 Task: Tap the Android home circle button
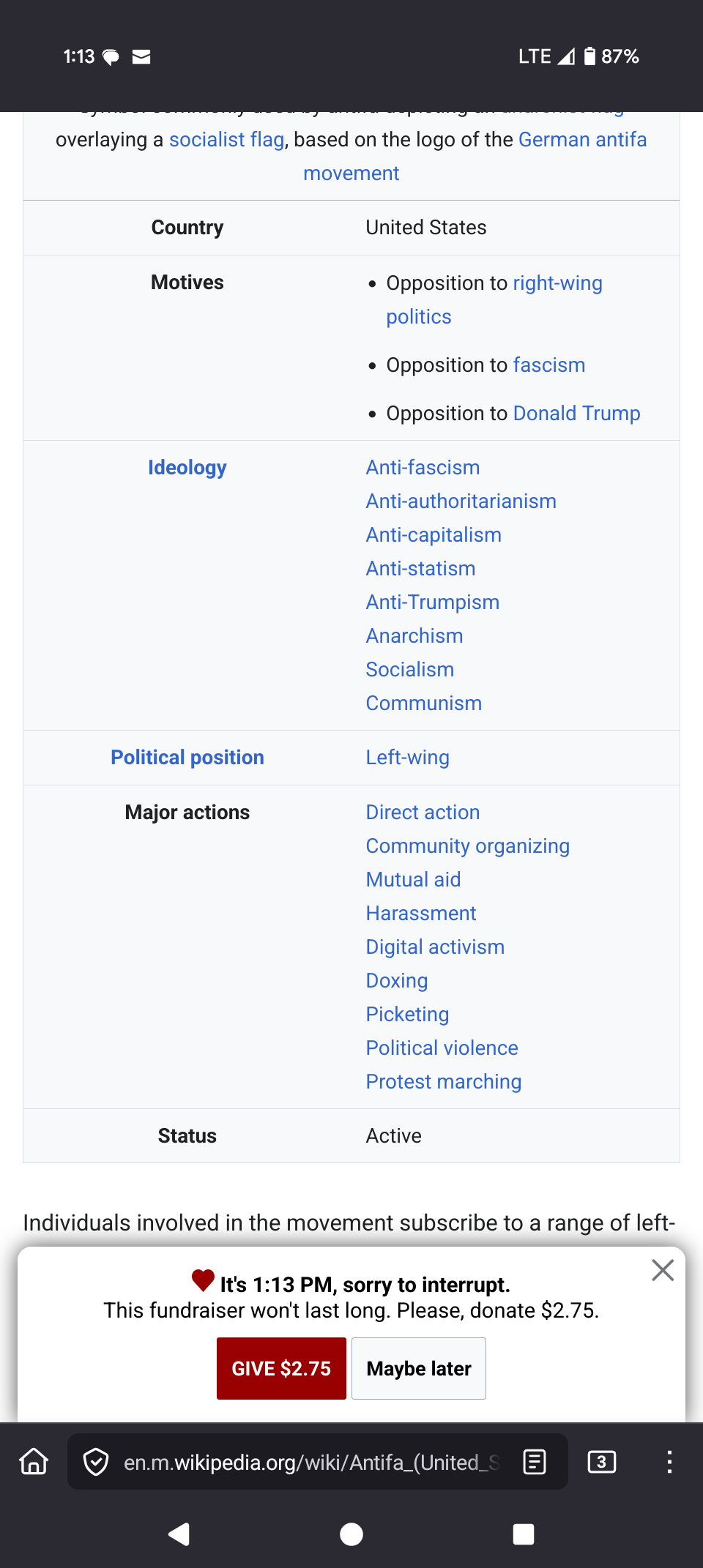pos(351,1534)
